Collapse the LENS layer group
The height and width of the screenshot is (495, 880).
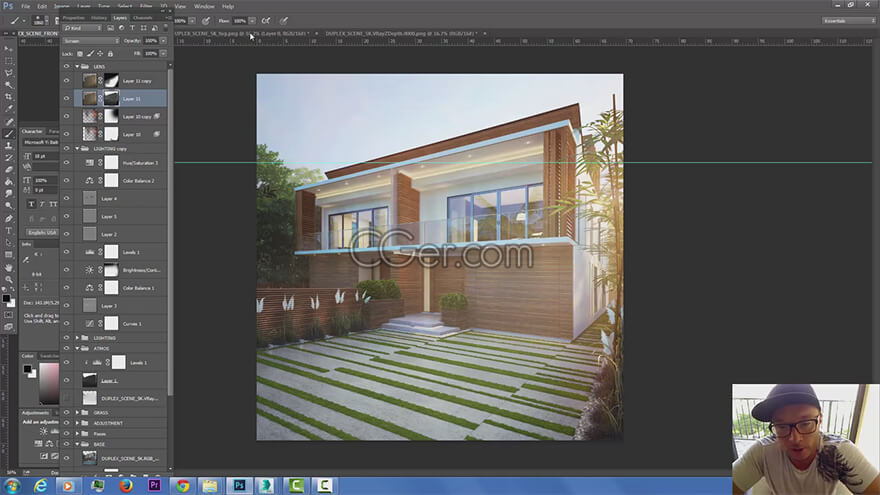pos(77,66)
